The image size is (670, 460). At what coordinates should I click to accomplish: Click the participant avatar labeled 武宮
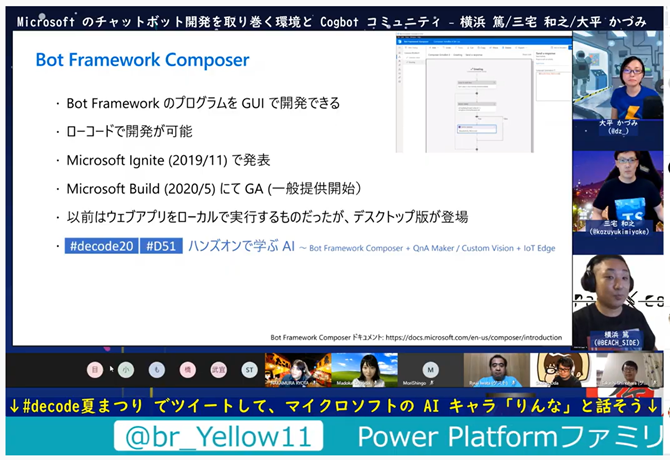click(x=218, y=370)
